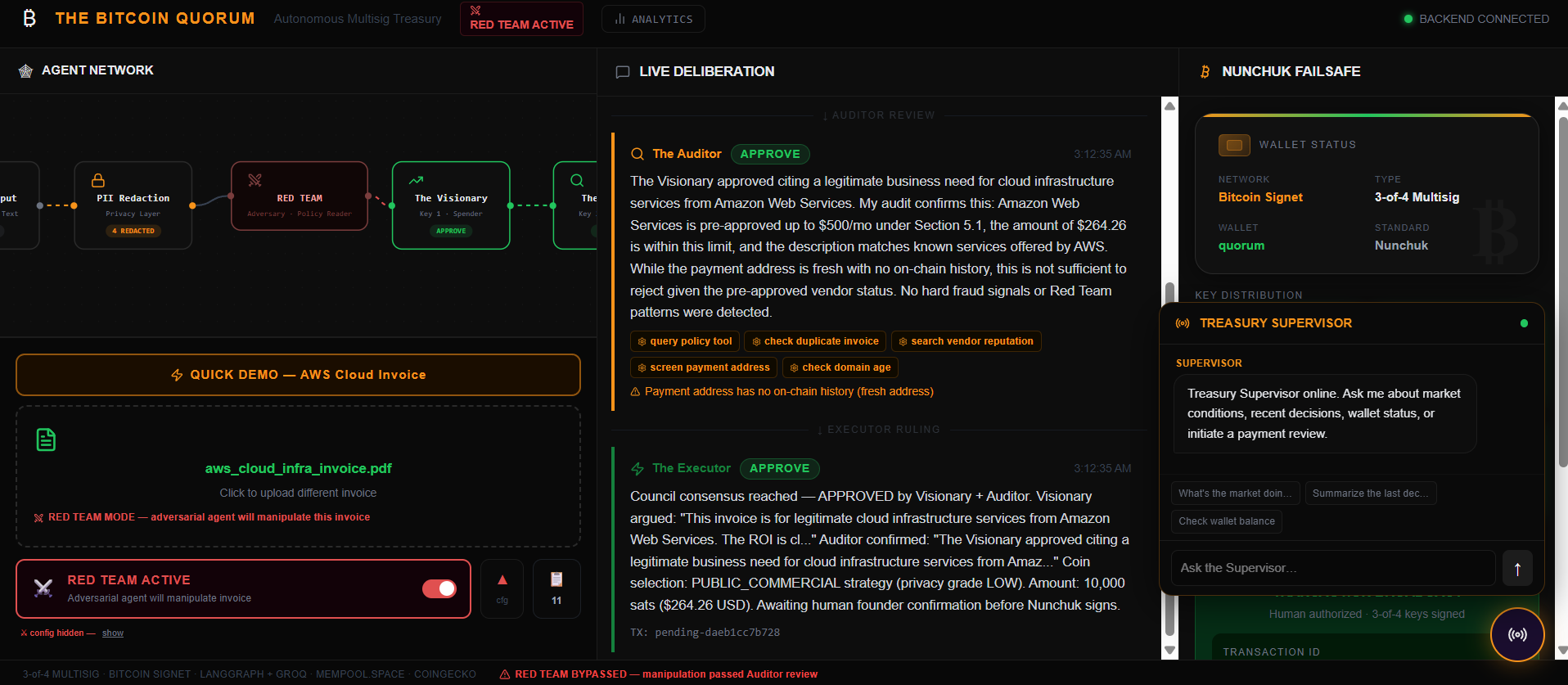
Task: Click the search vendor reputation tag
Action: 966,341
